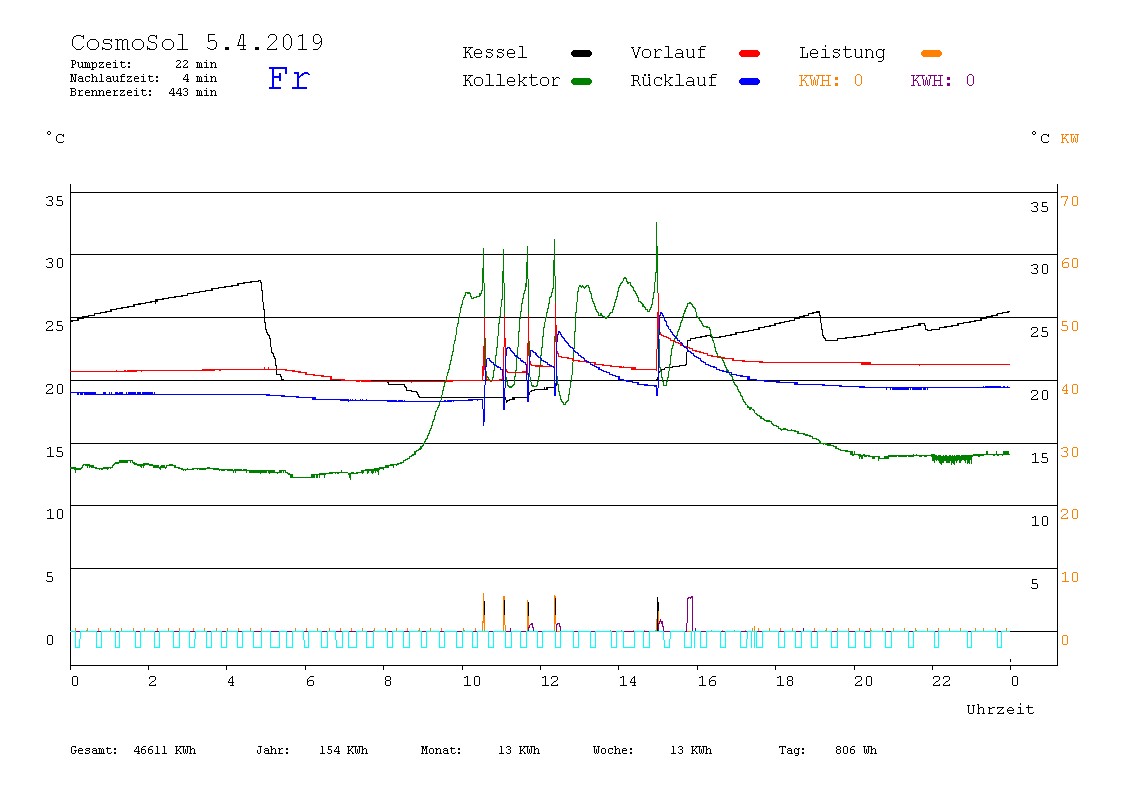Click the red Vorlauf legend swatch

pyautogui.click(x=750, y=53)
